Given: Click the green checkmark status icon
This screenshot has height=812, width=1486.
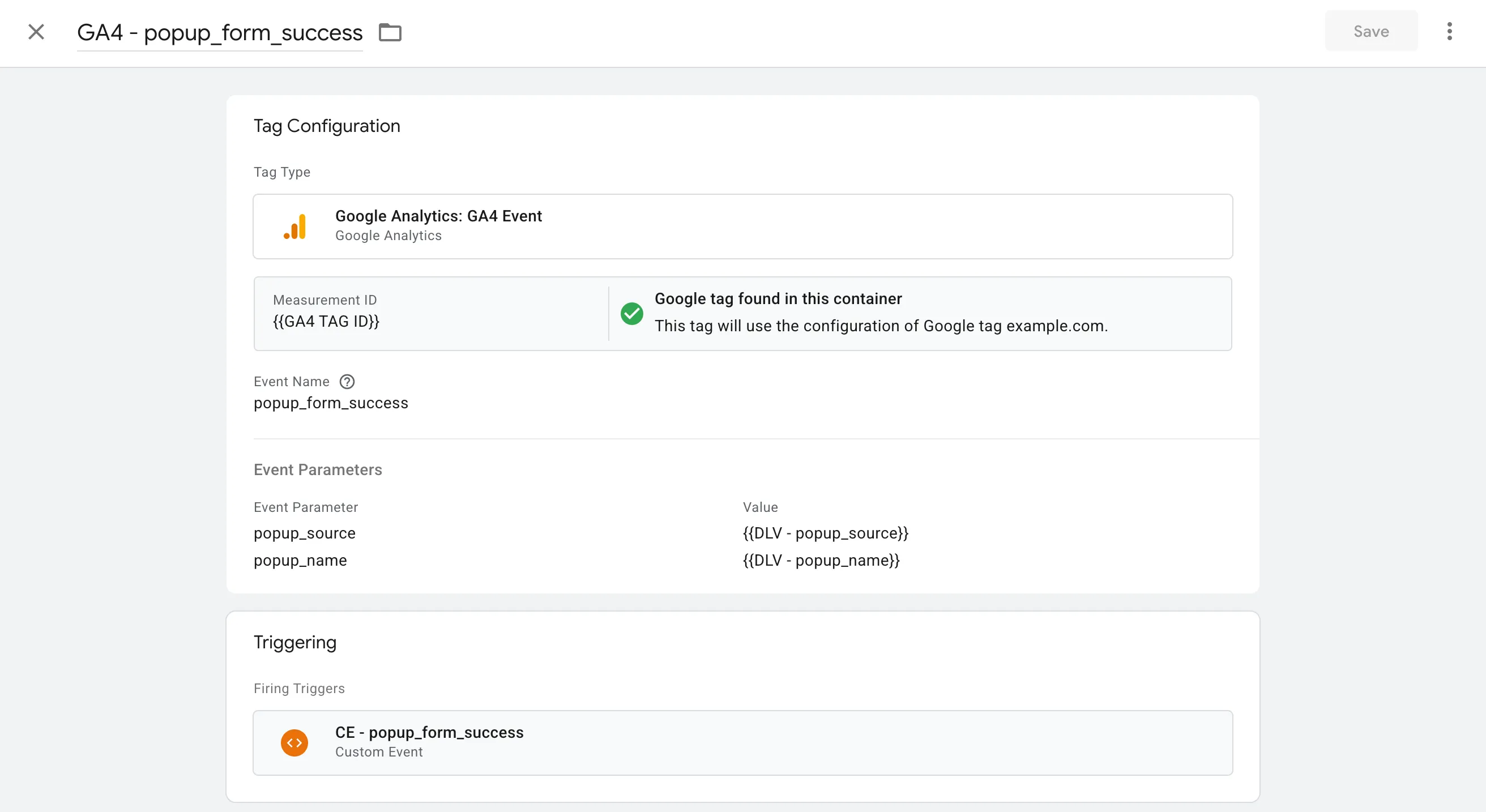Looking at the screenshot, I should [x=631, y=314].
